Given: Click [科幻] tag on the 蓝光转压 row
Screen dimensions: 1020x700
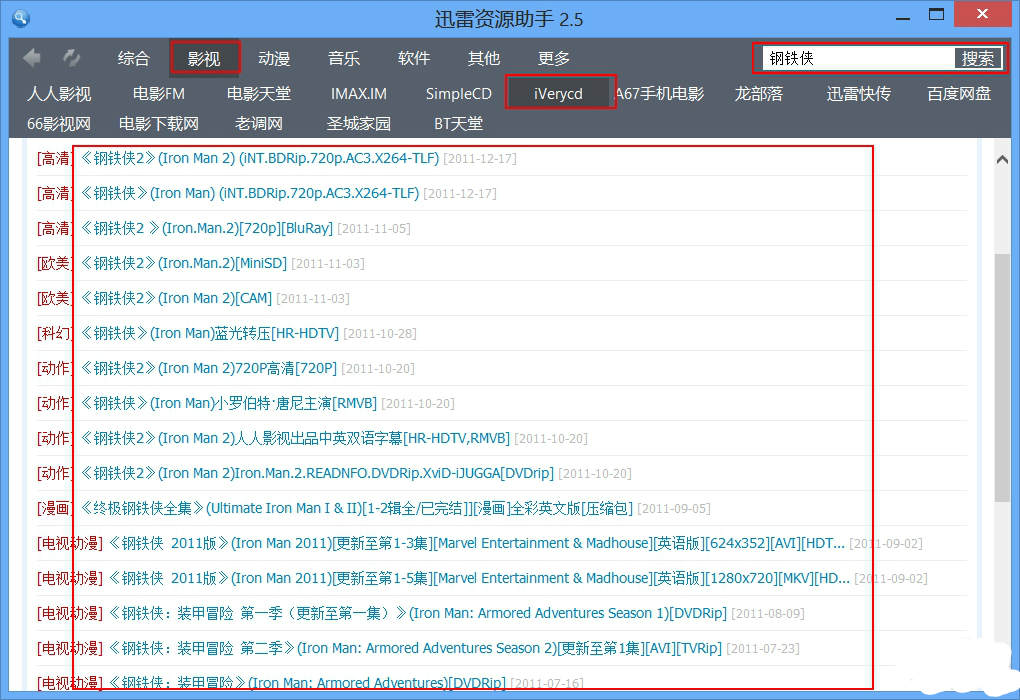Looking at the screenshot, I should click(55, 334).
